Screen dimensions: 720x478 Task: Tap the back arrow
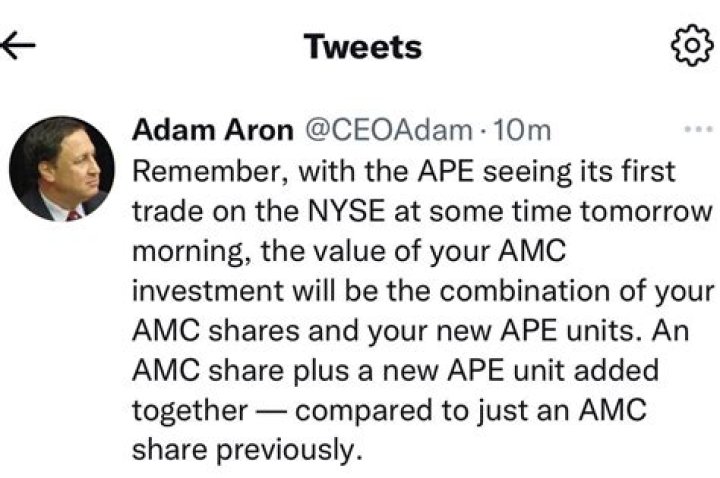coord(19,46)
